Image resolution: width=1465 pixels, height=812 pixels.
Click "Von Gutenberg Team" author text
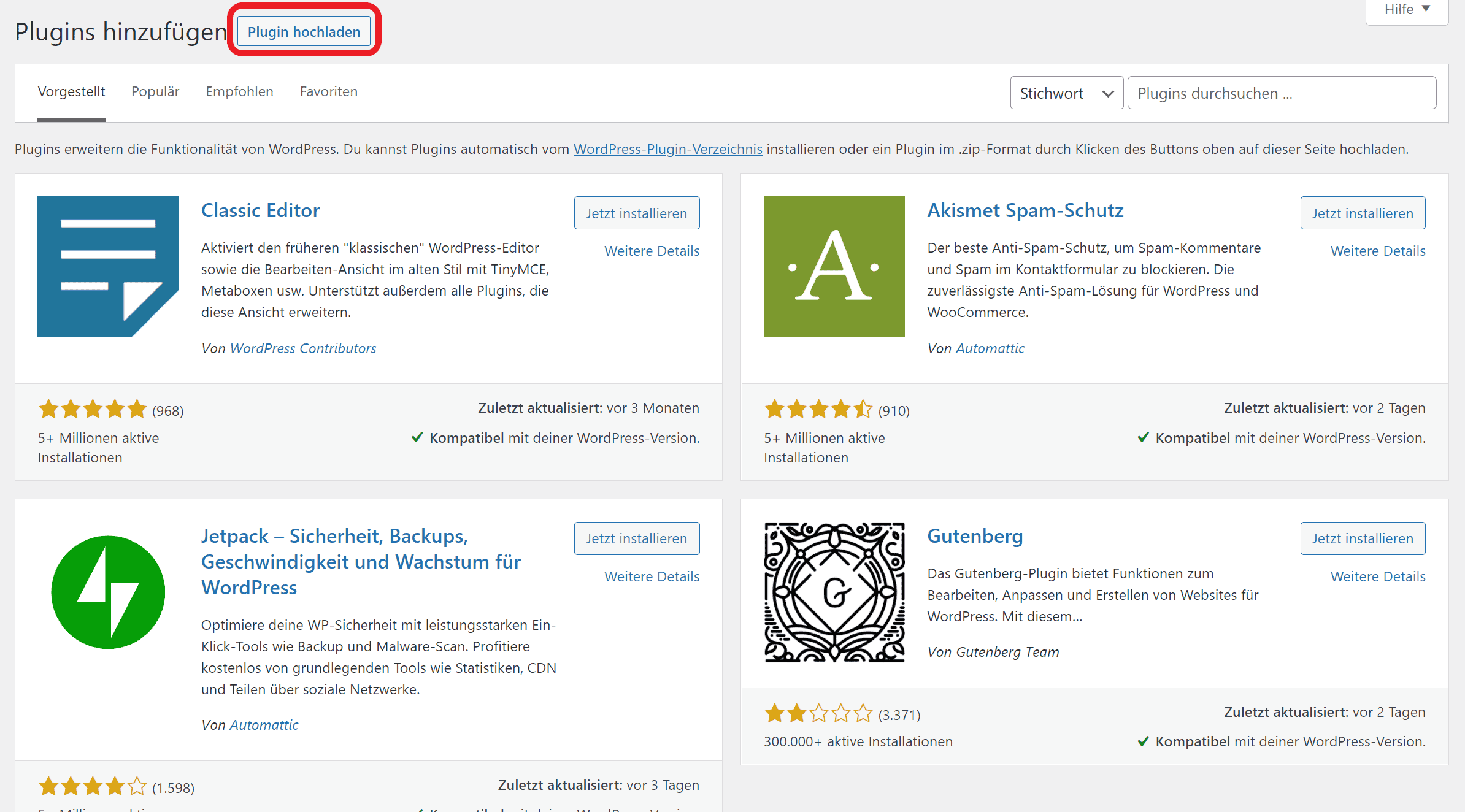993,652
